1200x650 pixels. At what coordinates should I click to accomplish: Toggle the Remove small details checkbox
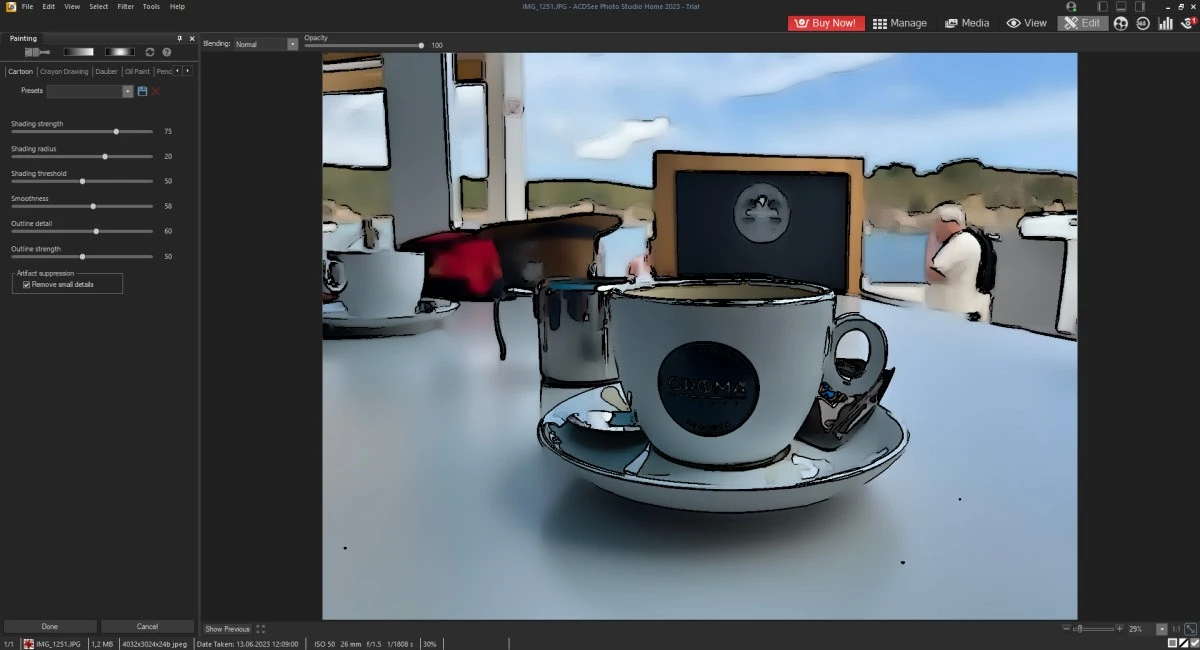(27, 285)
